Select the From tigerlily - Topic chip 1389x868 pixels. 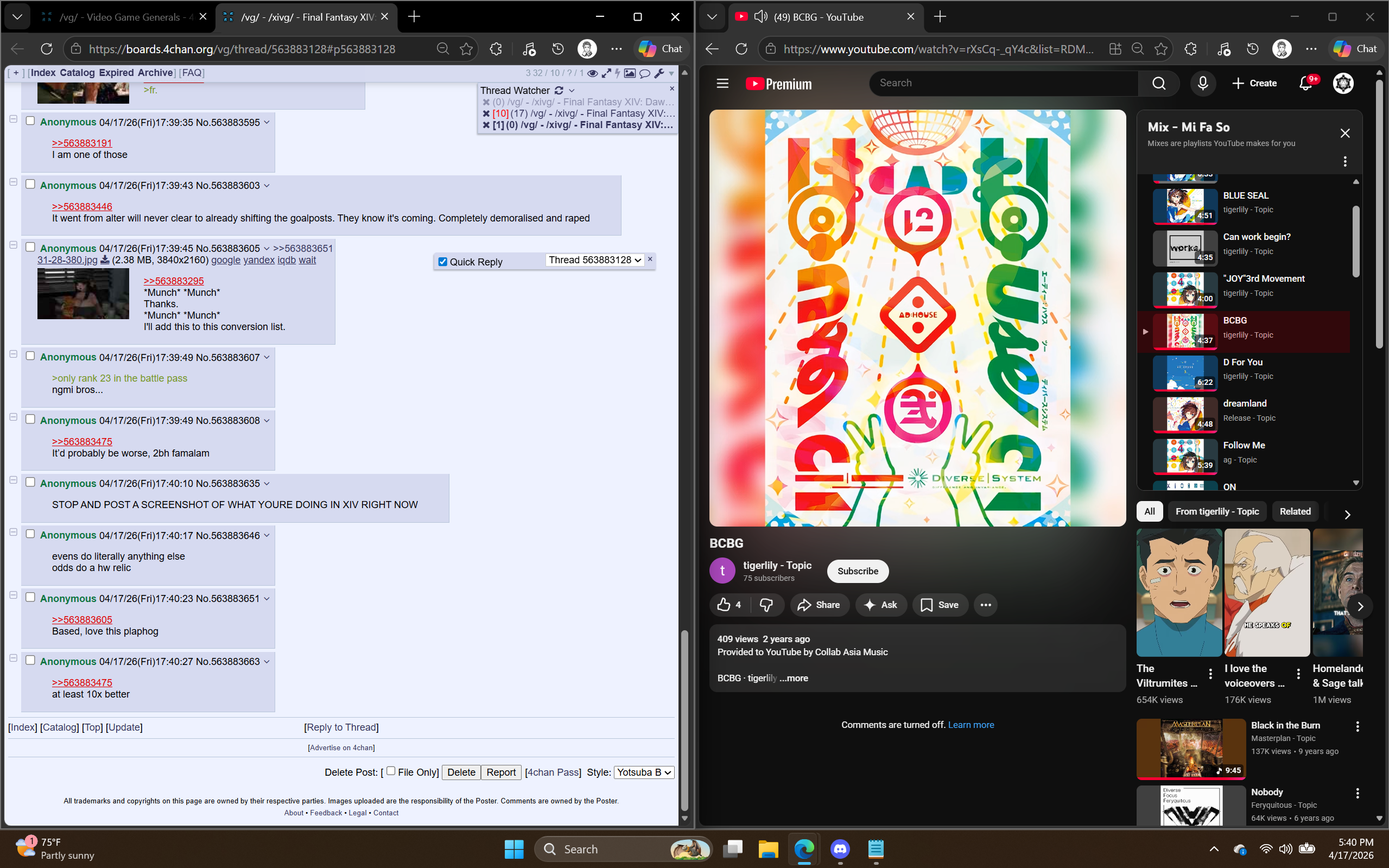1217,511
